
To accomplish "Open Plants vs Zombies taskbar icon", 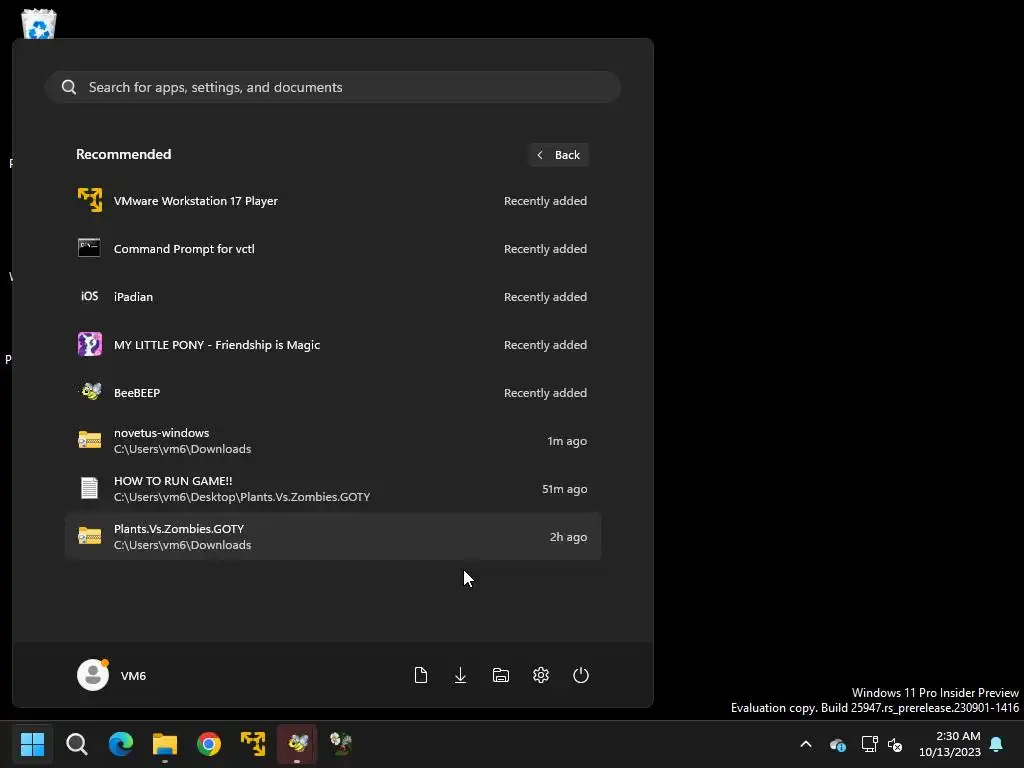I will tap(341, 744).
